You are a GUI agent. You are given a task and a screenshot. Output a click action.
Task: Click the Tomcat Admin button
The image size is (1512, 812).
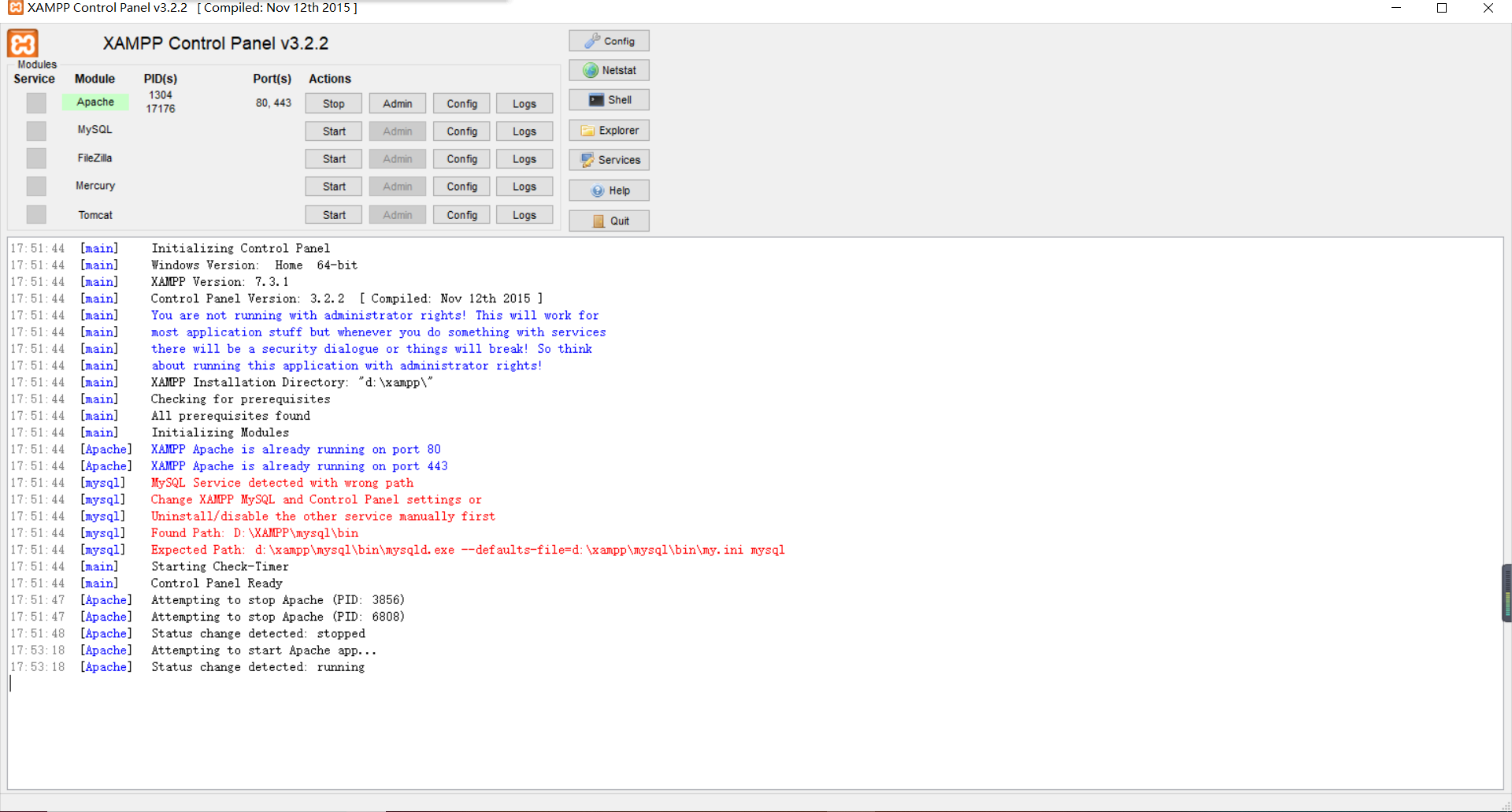398,215
